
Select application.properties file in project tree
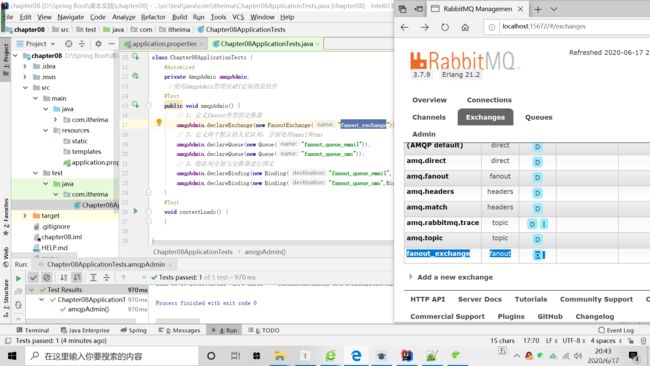91,162
